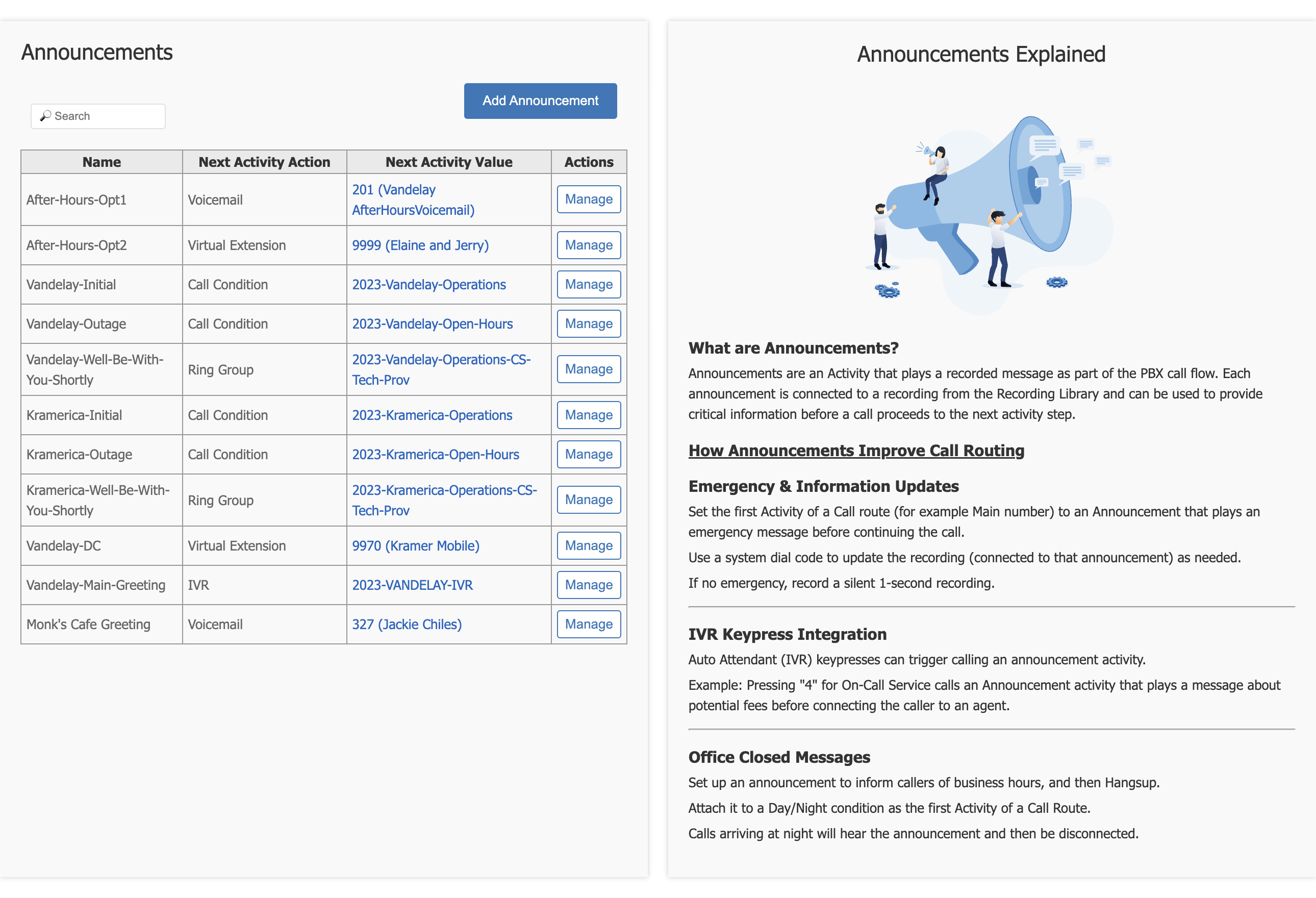Open the 2023-Kramerica-Open-Hours link
The image size is (1316, 898).
tap(436, 455)
